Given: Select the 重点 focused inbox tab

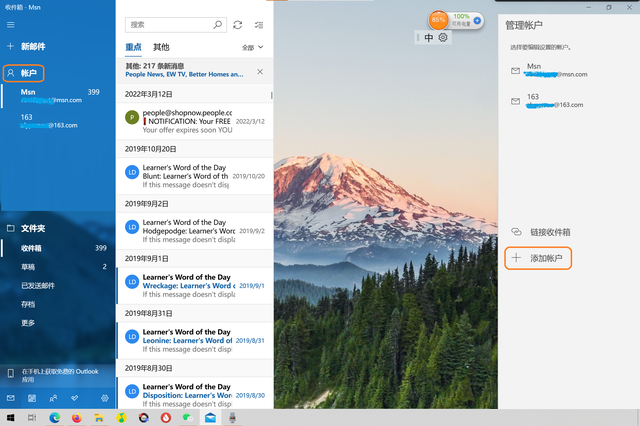Looking at the screenshot, I should coord(134,47).
